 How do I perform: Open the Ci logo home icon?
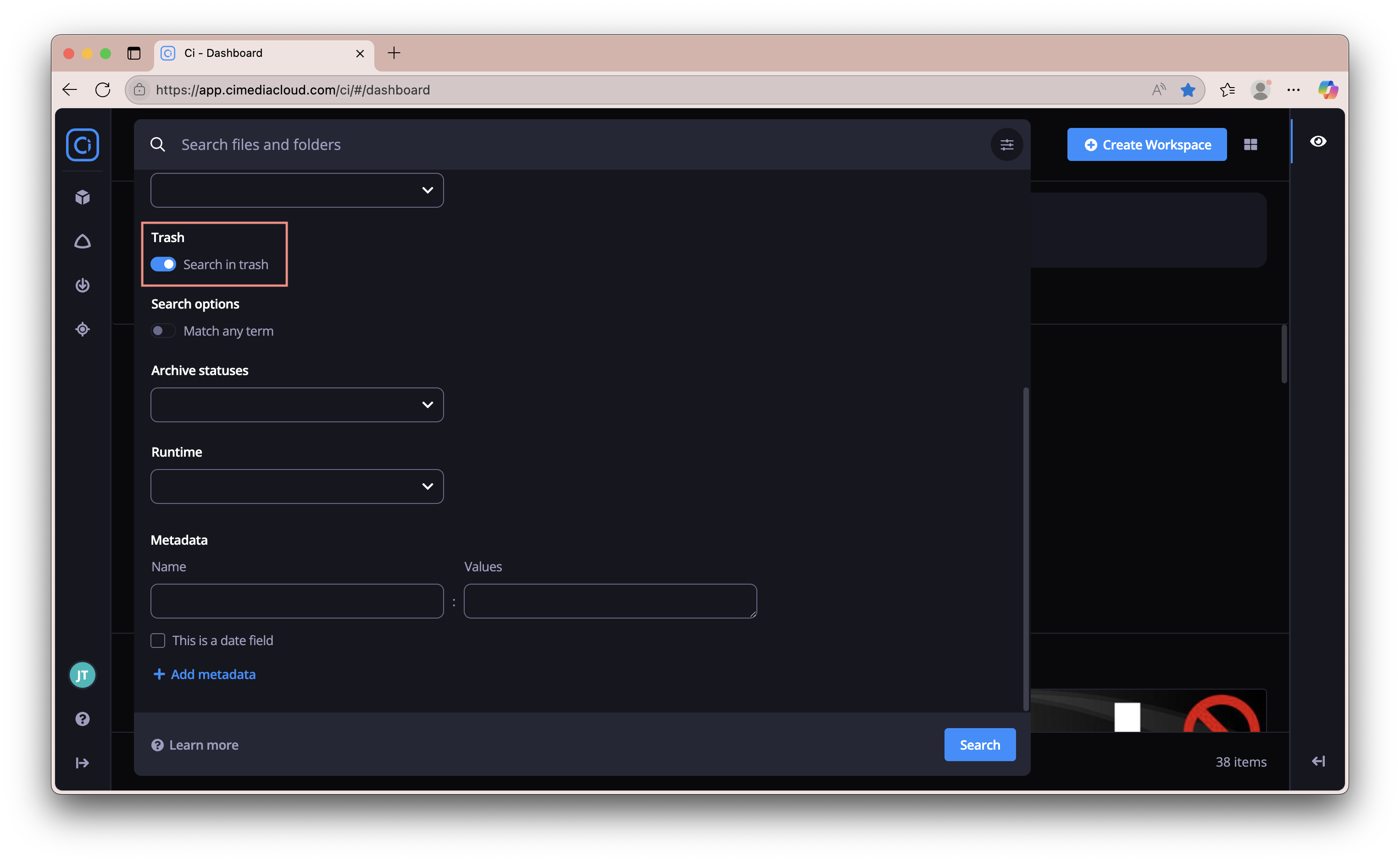[82, 145]
